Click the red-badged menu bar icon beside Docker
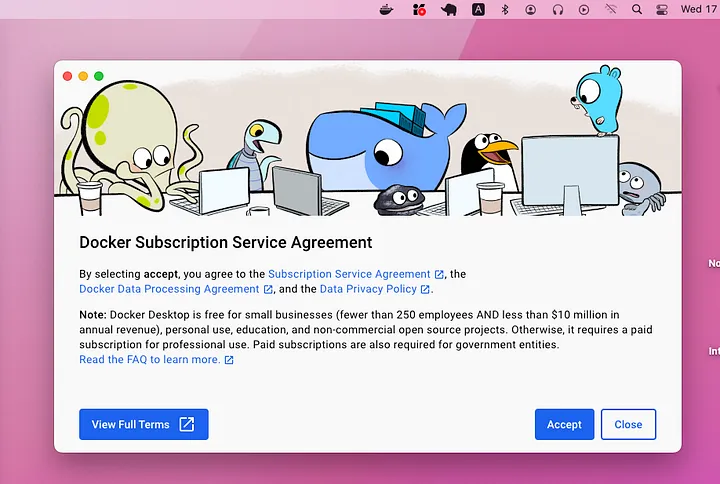The image size is (720, 484). pyautogui.click(x=419, y=9)
